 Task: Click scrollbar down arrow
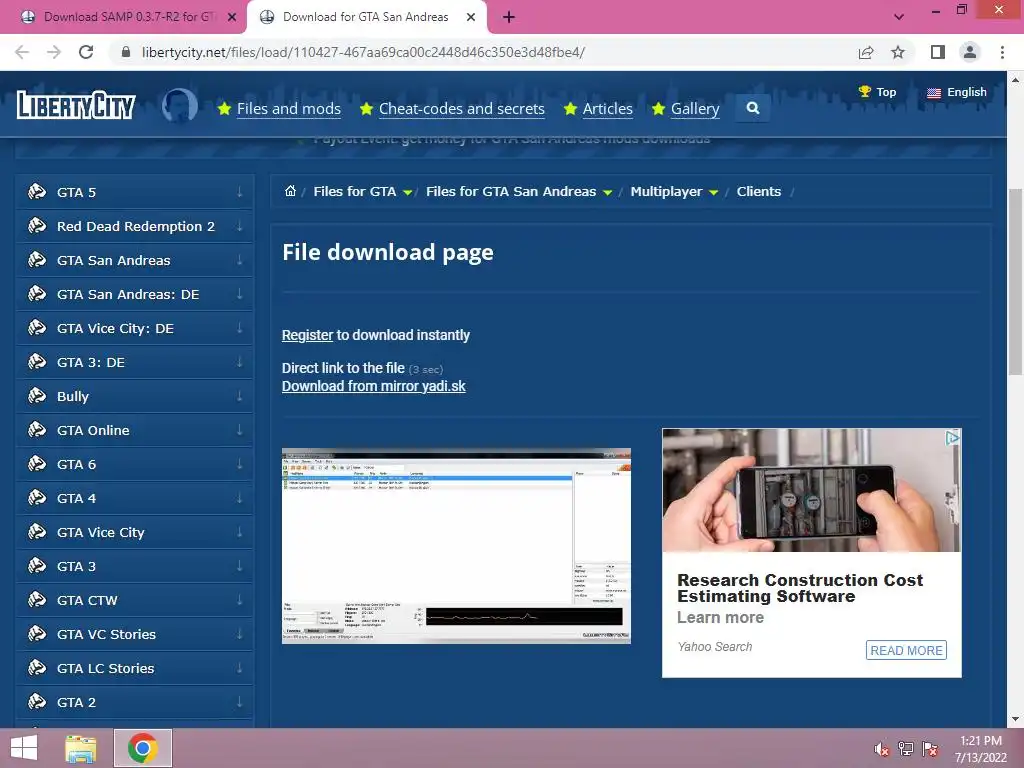click(1015, 719)
